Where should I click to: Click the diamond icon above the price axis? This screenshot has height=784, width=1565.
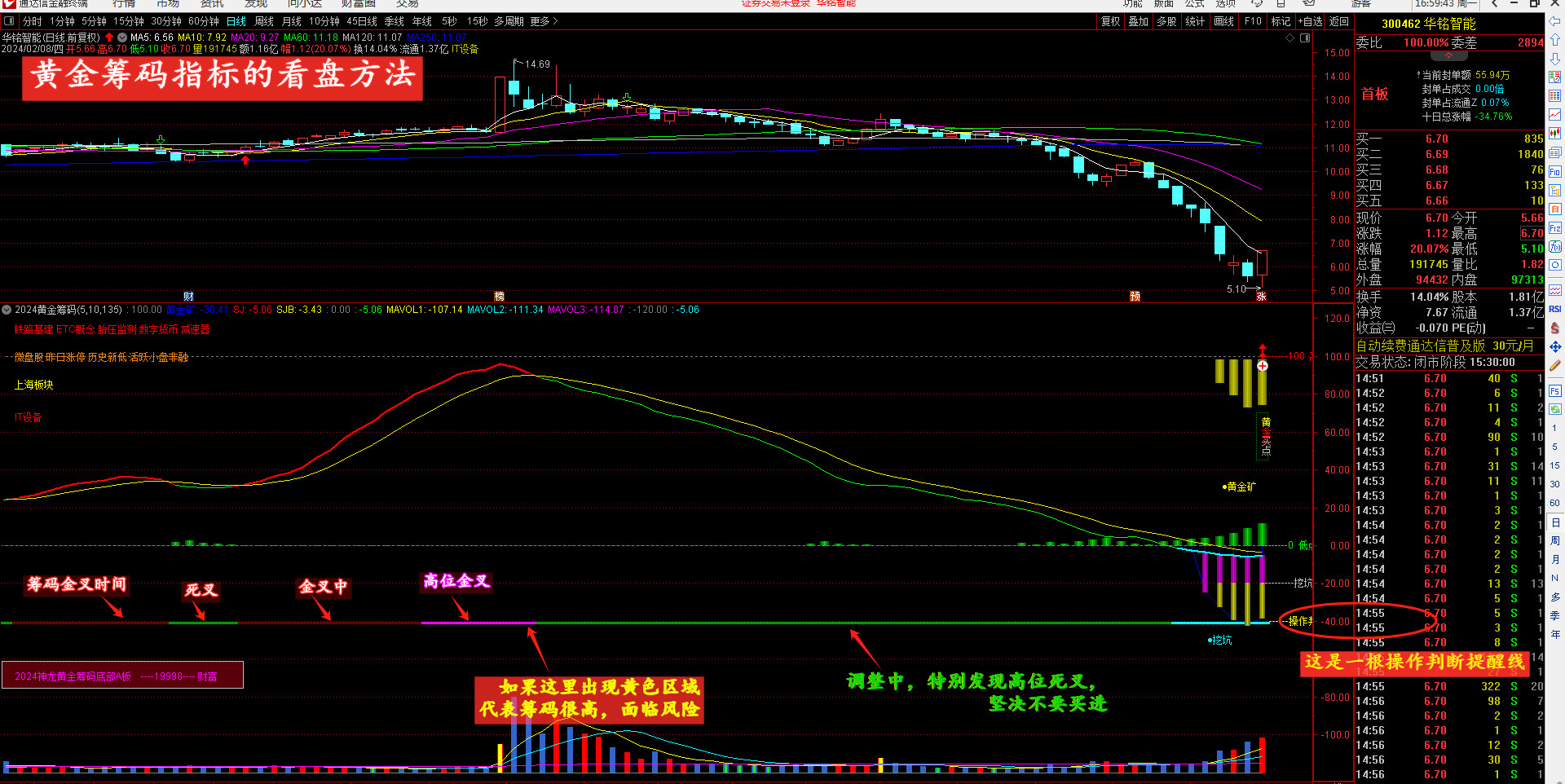click(x=1289, y=38)
